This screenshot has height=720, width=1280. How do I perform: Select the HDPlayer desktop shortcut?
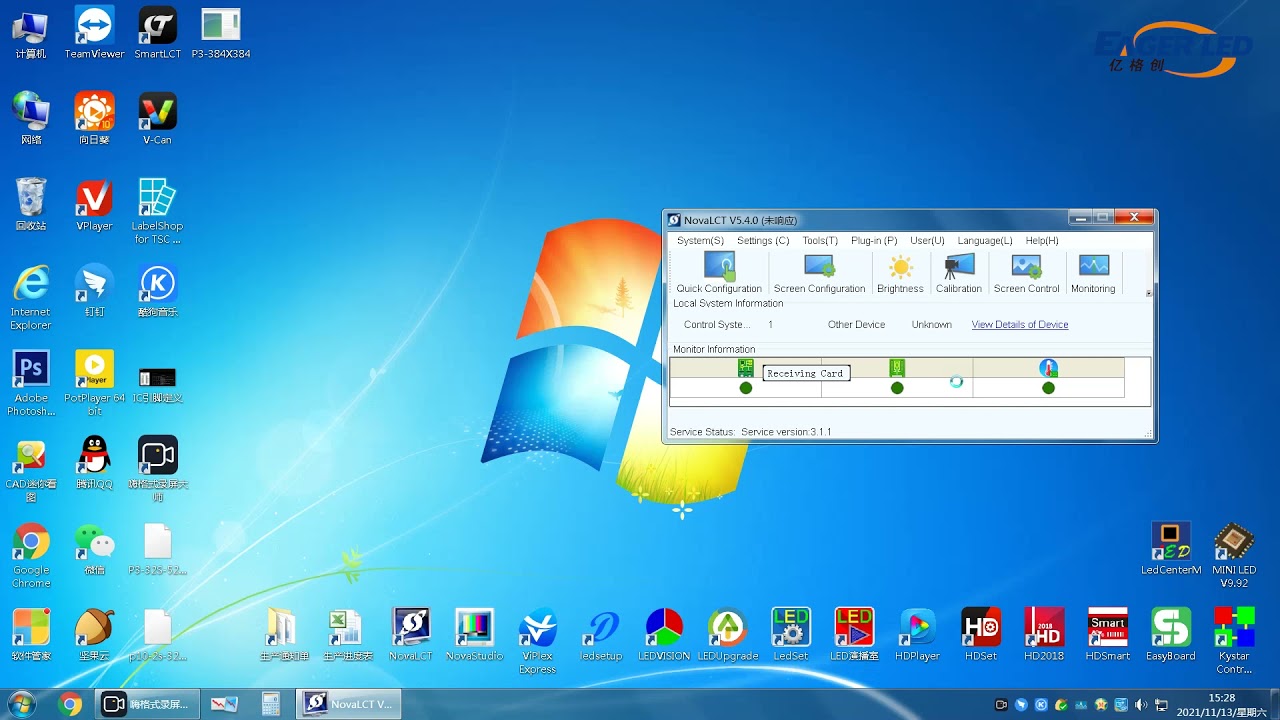(917, 635)
